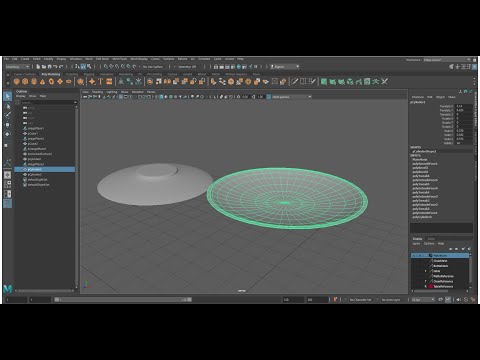Screen dimensions: 480x360
Task: Switch to the Rigging shelf tab
Action: tap(89, 74)
